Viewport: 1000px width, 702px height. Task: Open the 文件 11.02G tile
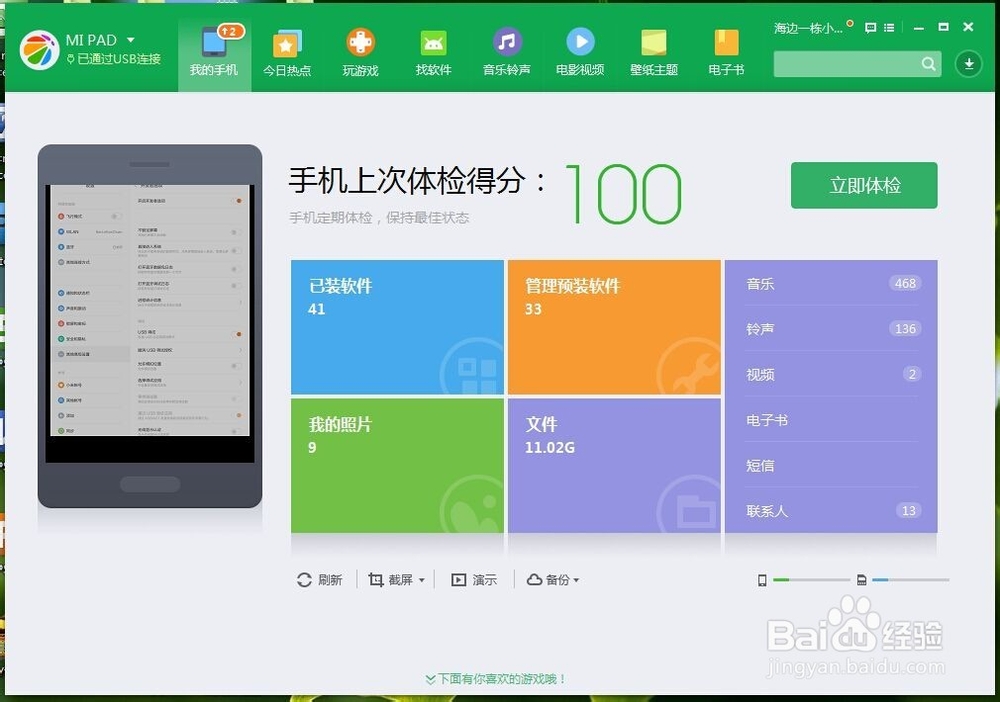point(614,465)
